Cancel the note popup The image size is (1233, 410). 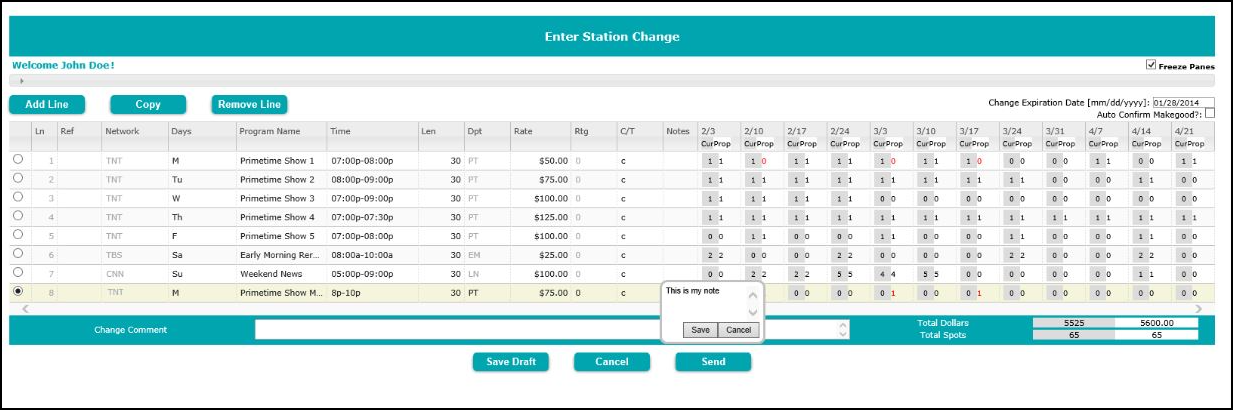(739, 330)
